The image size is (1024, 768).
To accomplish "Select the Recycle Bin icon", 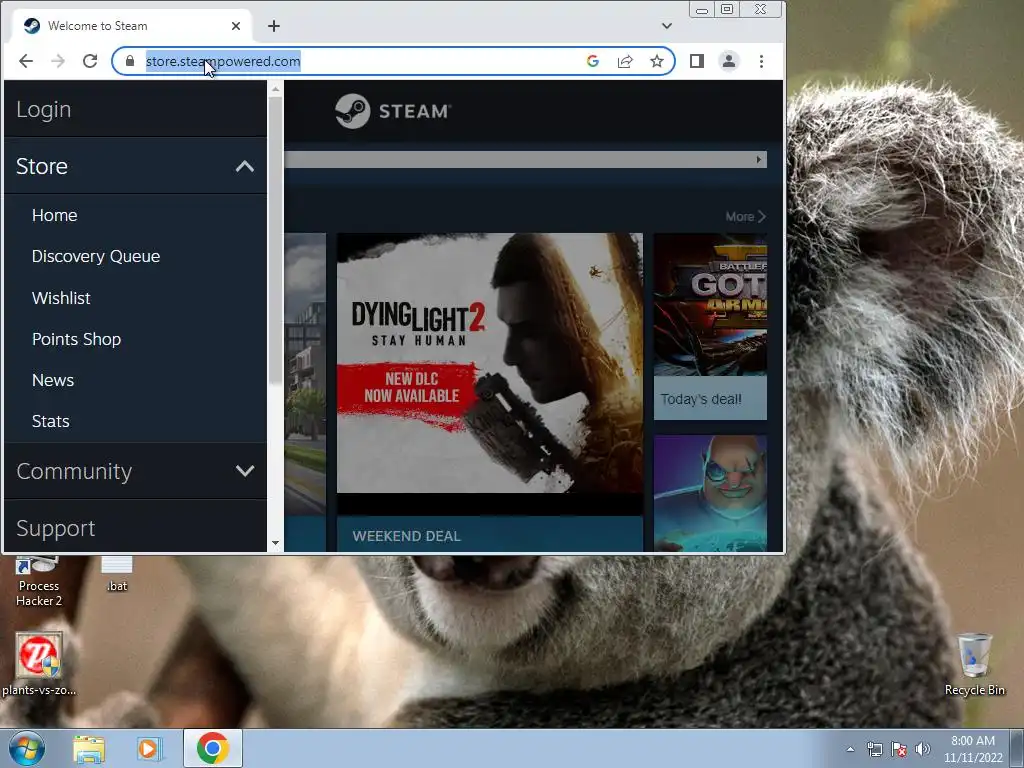I will [974, 664].
